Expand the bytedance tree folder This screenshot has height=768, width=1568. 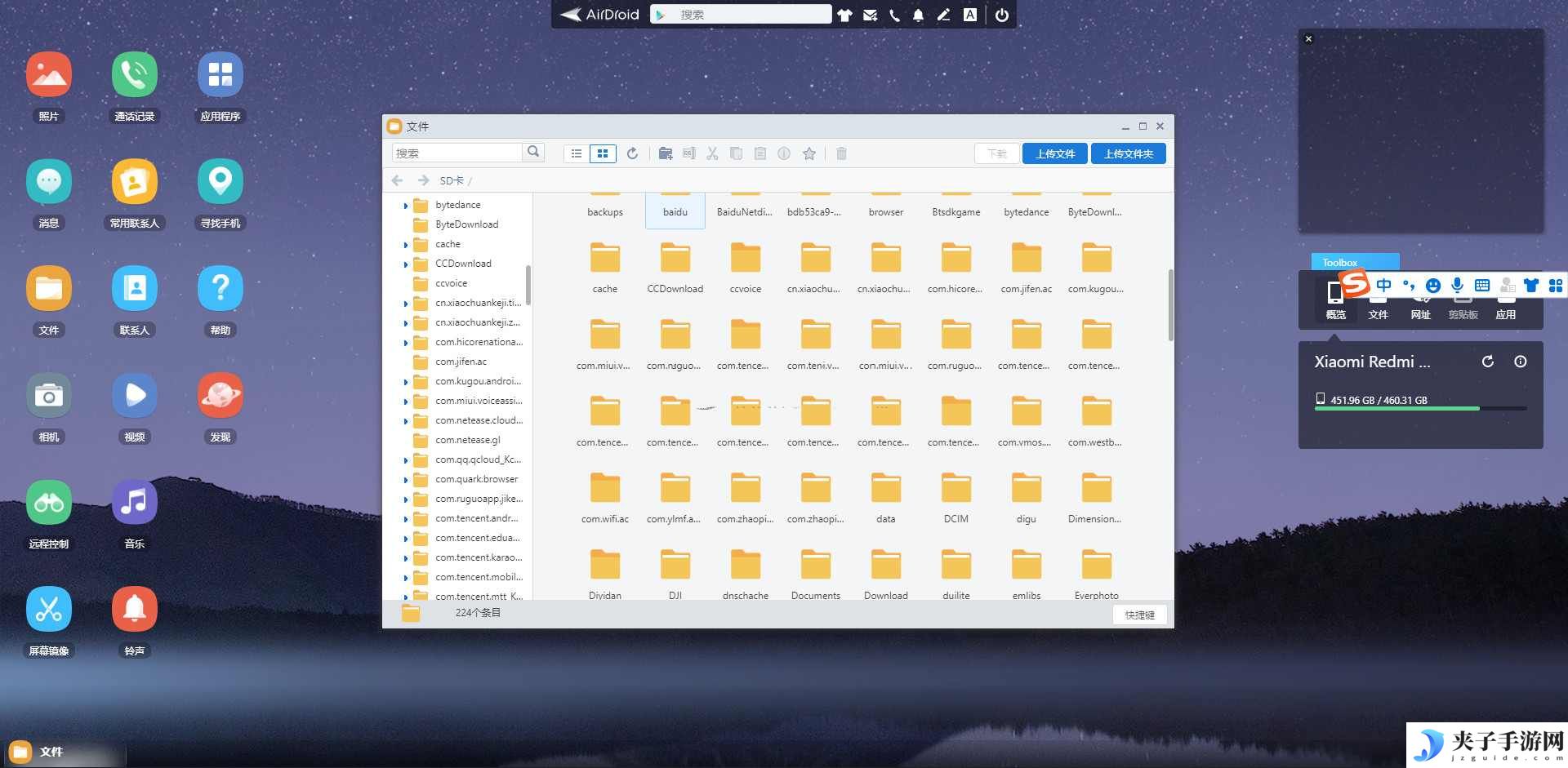point(406,206)
